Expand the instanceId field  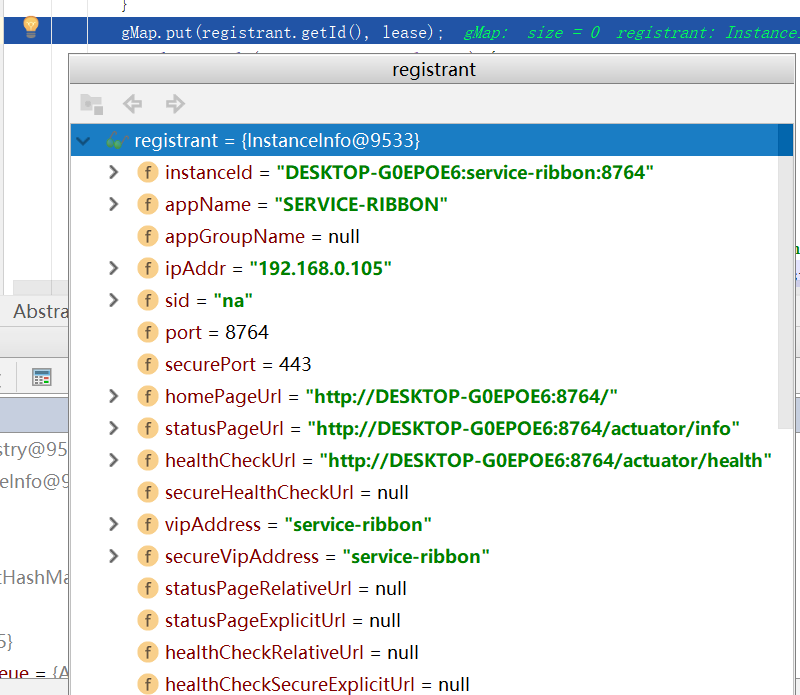[114, 172]
